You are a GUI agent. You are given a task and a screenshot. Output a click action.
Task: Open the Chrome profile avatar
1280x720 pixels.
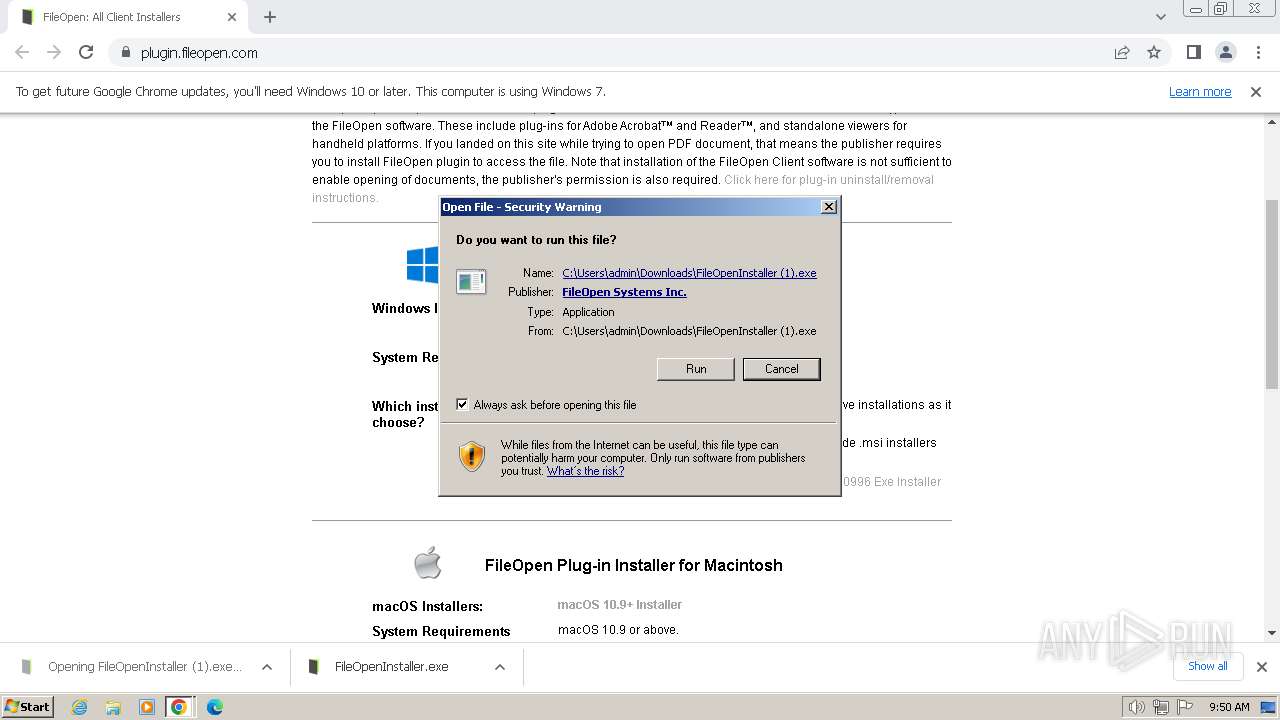(1225, 52)
